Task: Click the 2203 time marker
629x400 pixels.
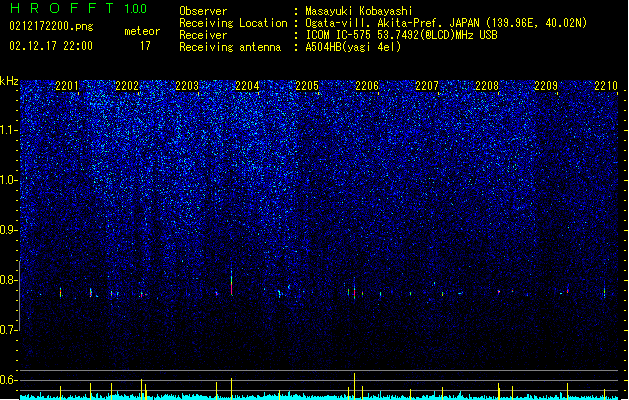Action: click(187, 86)
